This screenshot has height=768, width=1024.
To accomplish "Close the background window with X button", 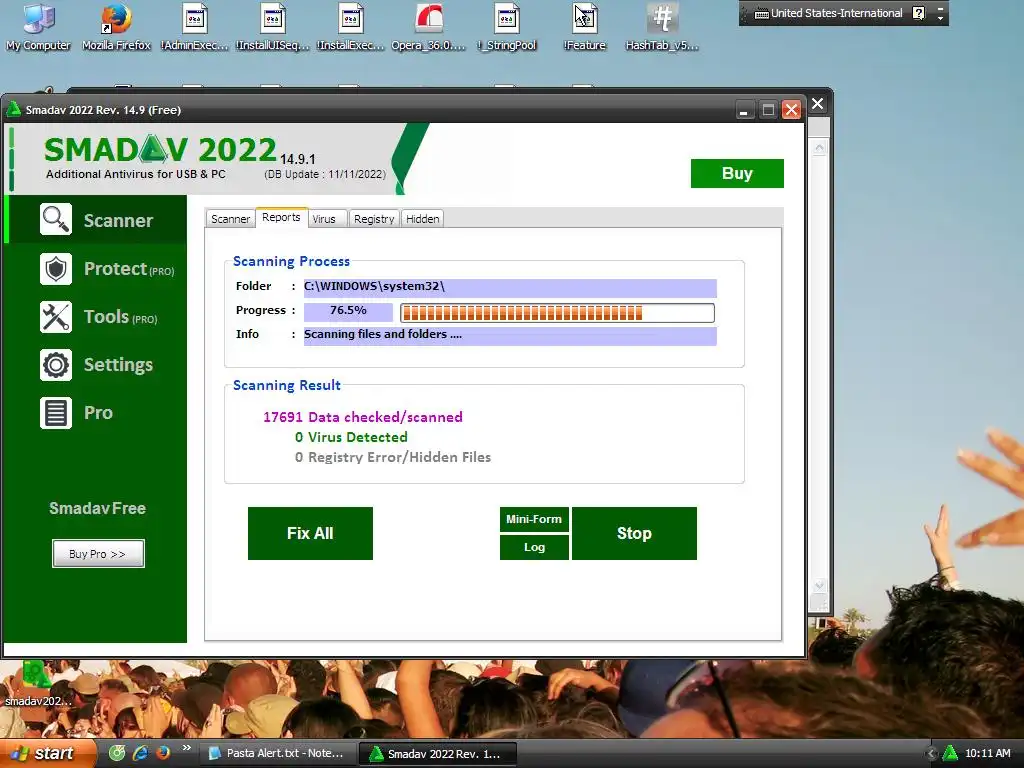I will coord(818,104).
